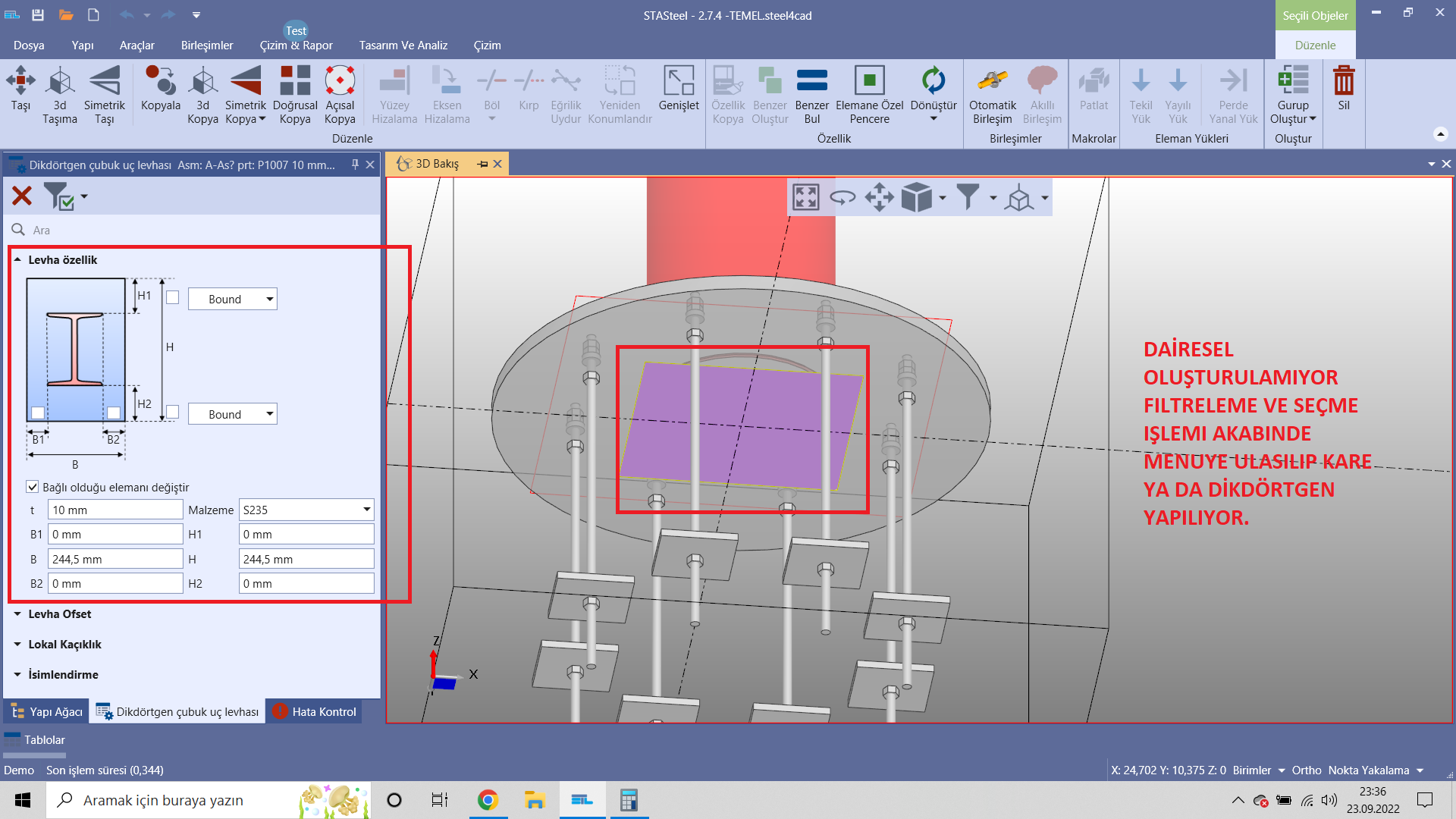Click the zoom extents viewport icon
This screenshot has height=819, width=1456.
pos(805,198)
